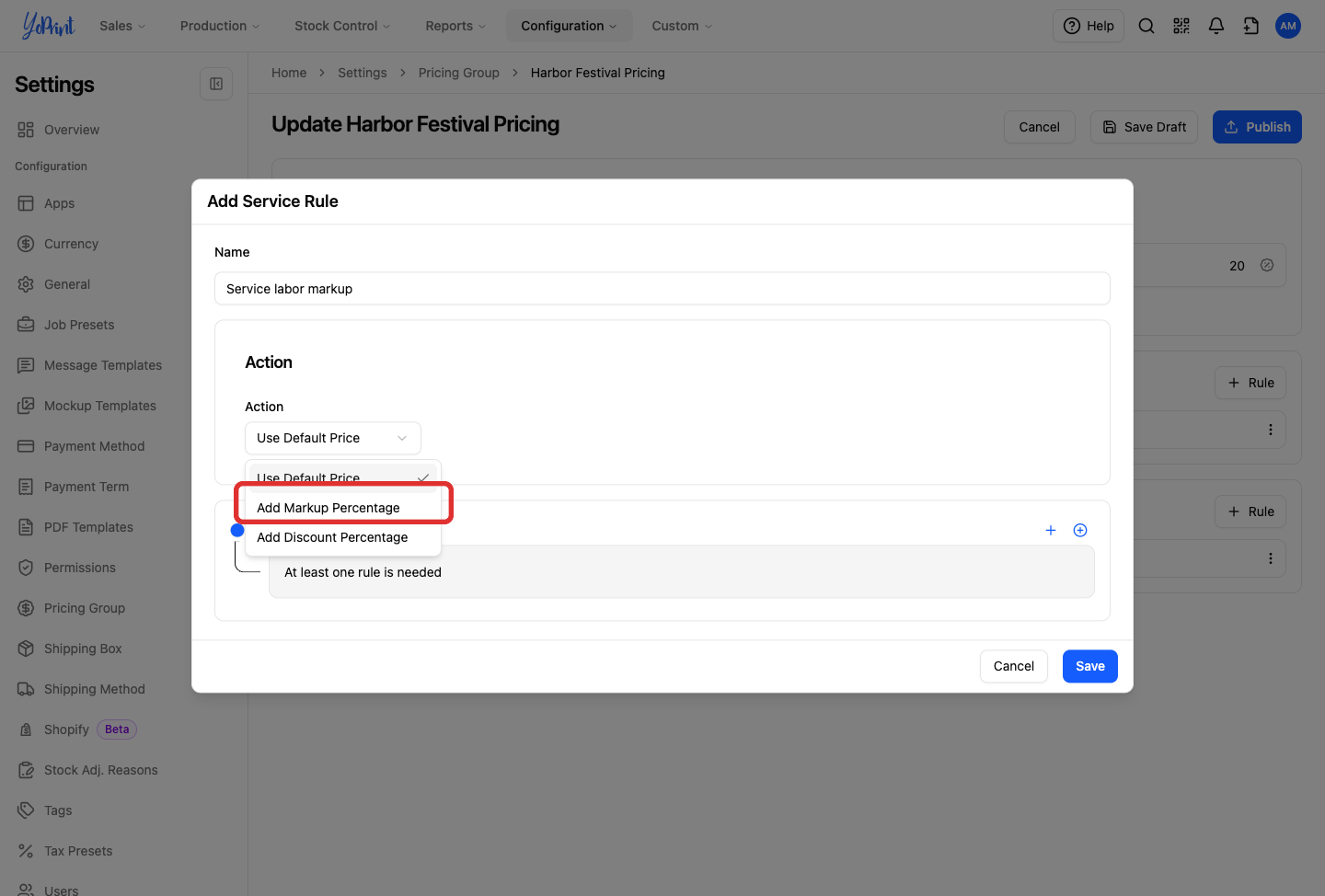Click the Name field with Service labor markup
This screenshot has height=896, width=1325.
click(662, 288)
